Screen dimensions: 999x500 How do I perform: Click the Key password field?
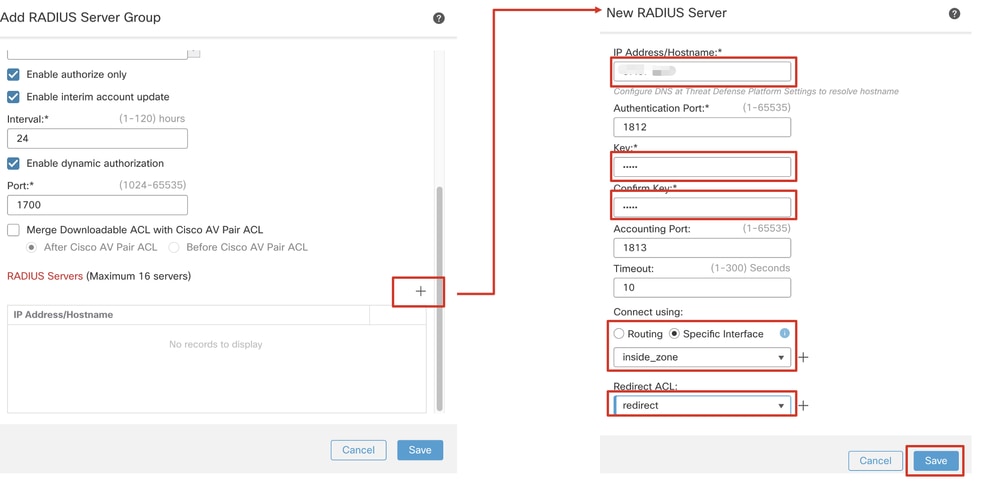702,167
